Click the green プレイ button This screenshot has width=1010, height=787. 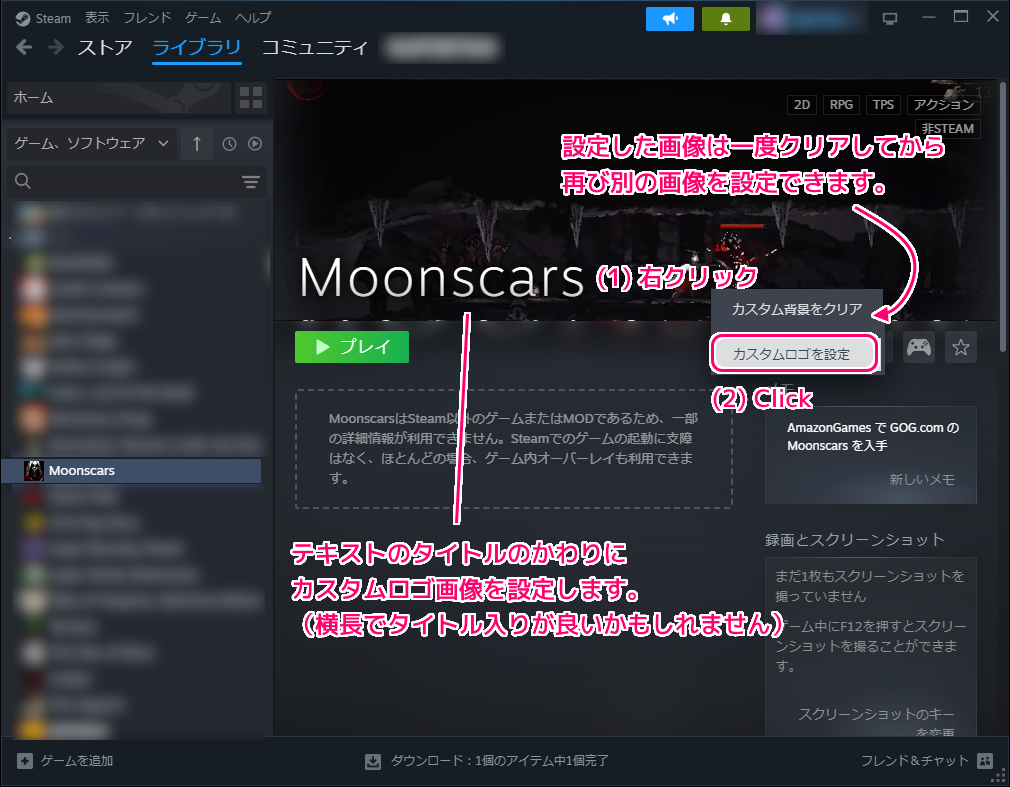[x=352, y=347]
